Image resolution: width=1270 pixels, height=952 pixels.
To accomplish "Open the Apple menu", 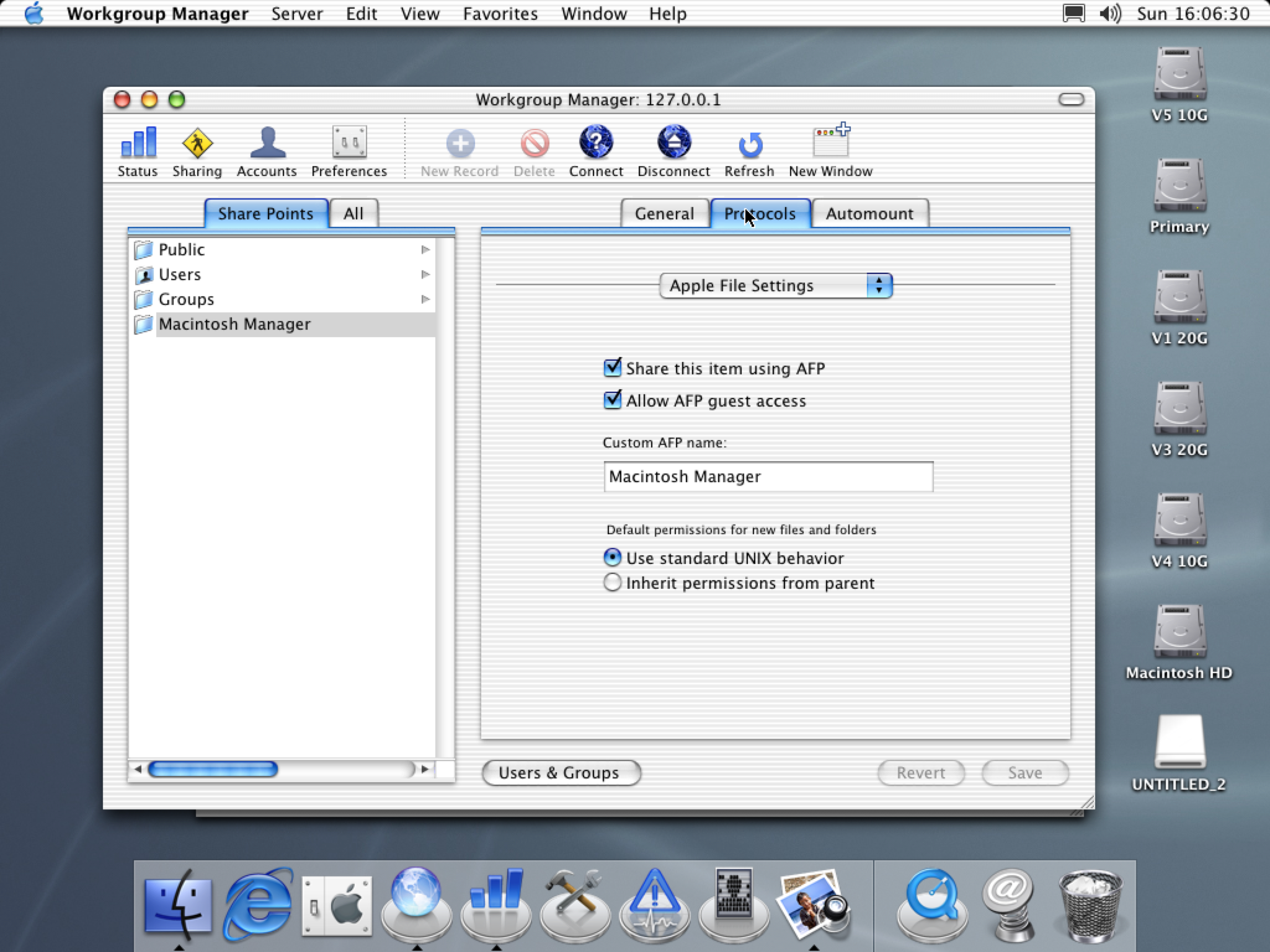I will tap(34, 13).
